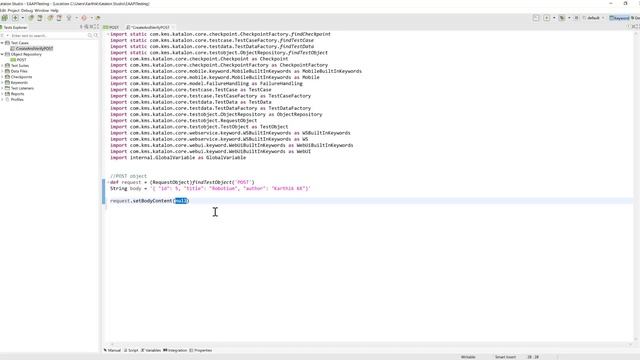This screenshot has width=640, height=360.
Task: Open the Script view tab at bottom
Action: click(131, 350)
